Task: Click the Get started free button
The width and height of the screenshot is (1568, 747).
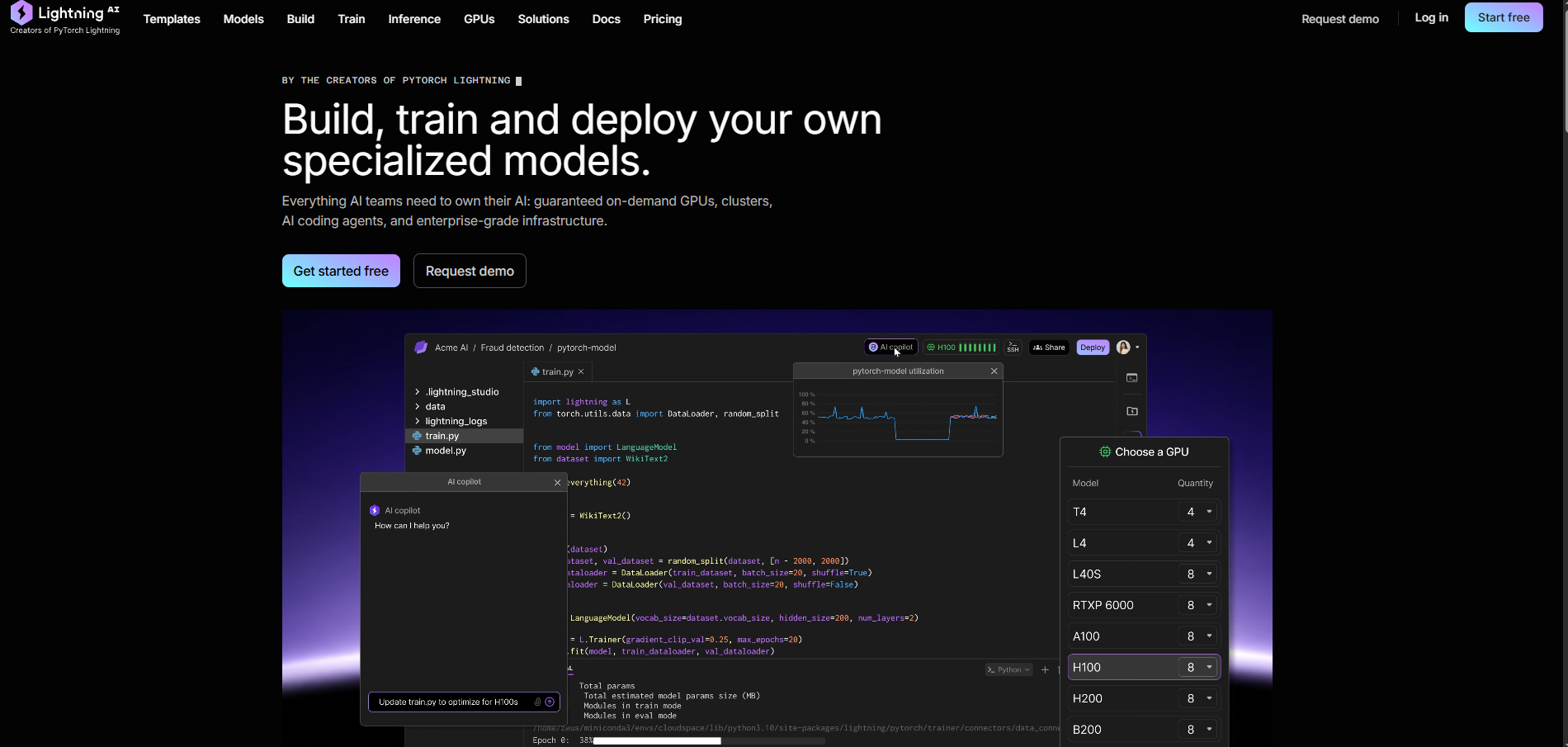Action: (341, 271)
